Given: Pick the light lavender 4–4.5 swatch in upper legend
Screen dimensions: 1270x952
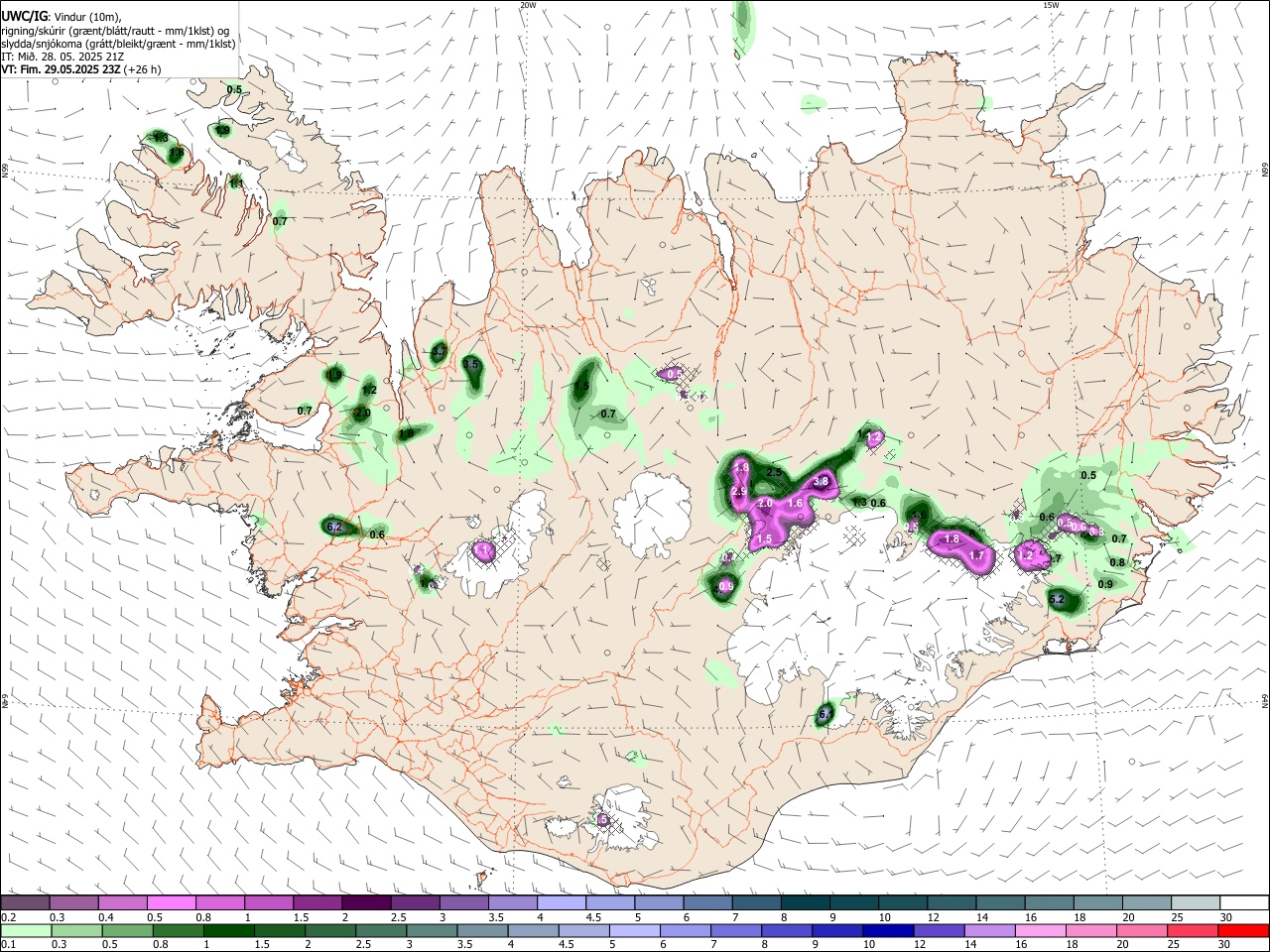Looking at the screenshot, I should 562,903.
